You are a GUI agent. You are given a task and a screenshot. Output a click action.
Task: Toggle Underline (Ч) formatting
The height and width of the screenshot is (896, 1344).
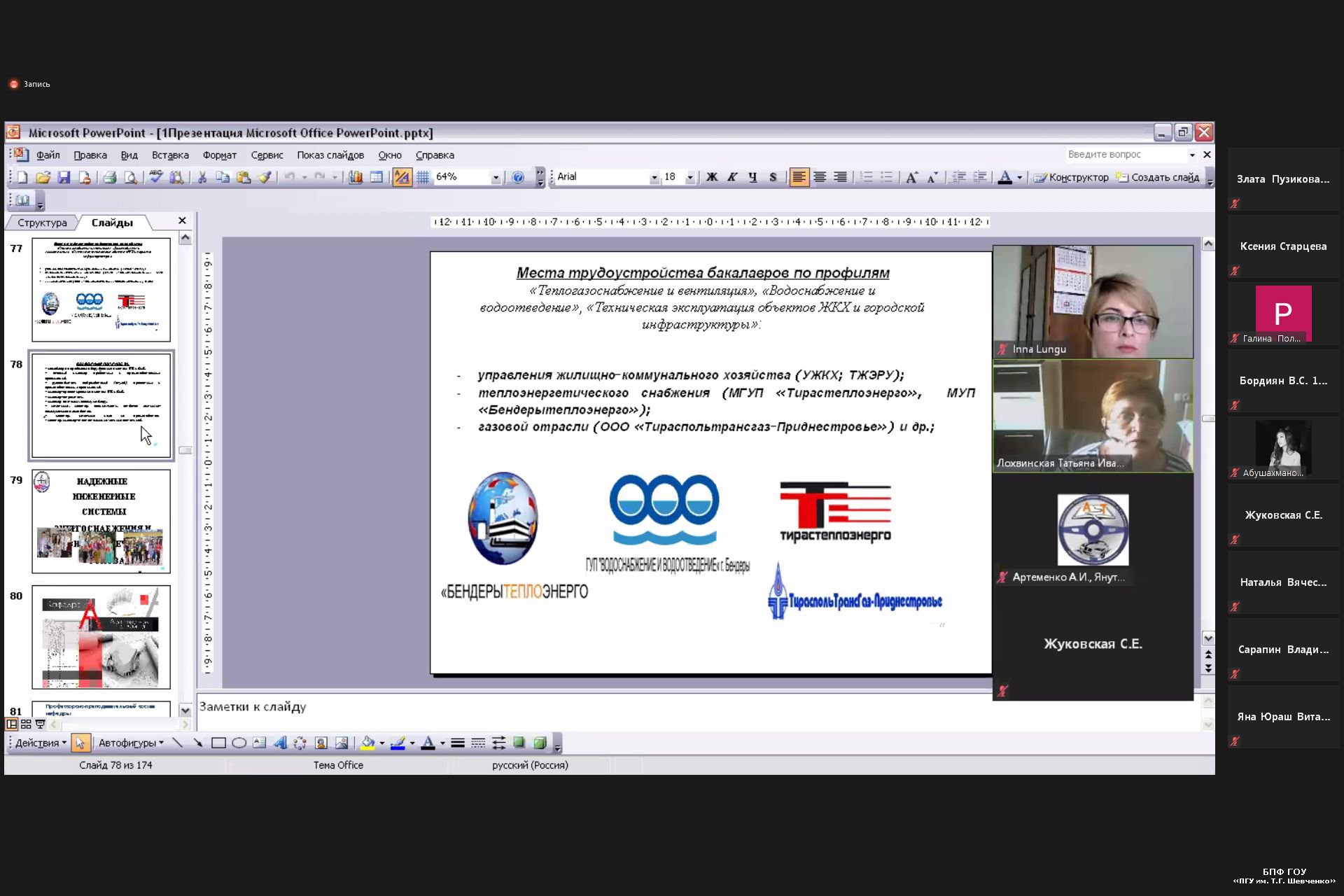pyautogui.click(x=752, y=177)
